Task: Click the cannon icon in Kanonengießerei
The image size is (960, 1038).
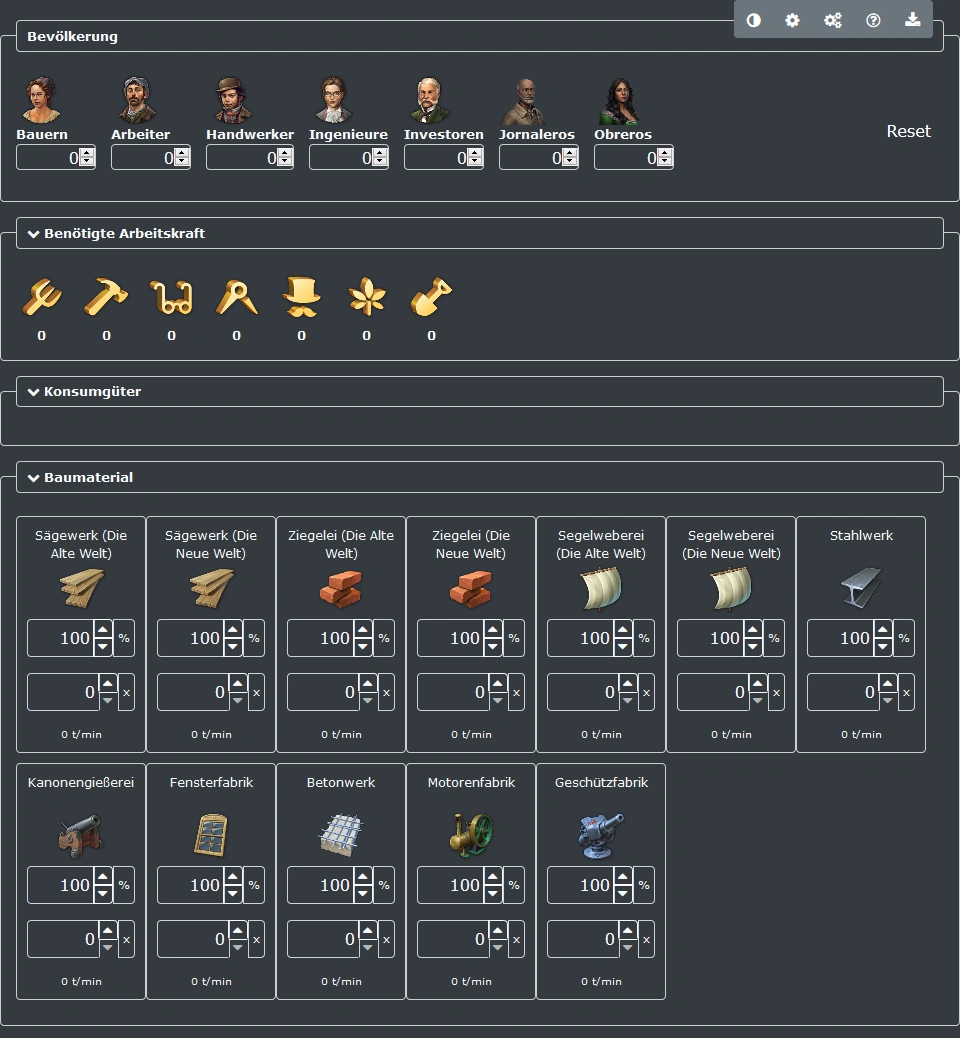Action: tap(80, 836)
